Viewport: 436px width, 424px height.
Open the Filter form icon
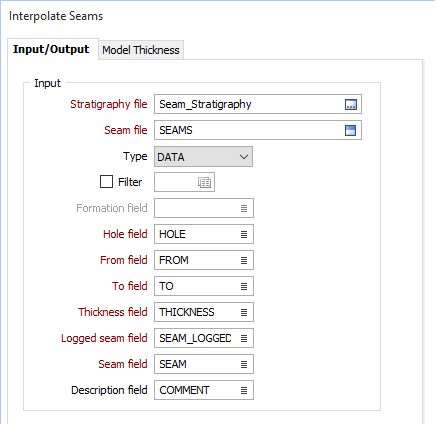[204, 182]
